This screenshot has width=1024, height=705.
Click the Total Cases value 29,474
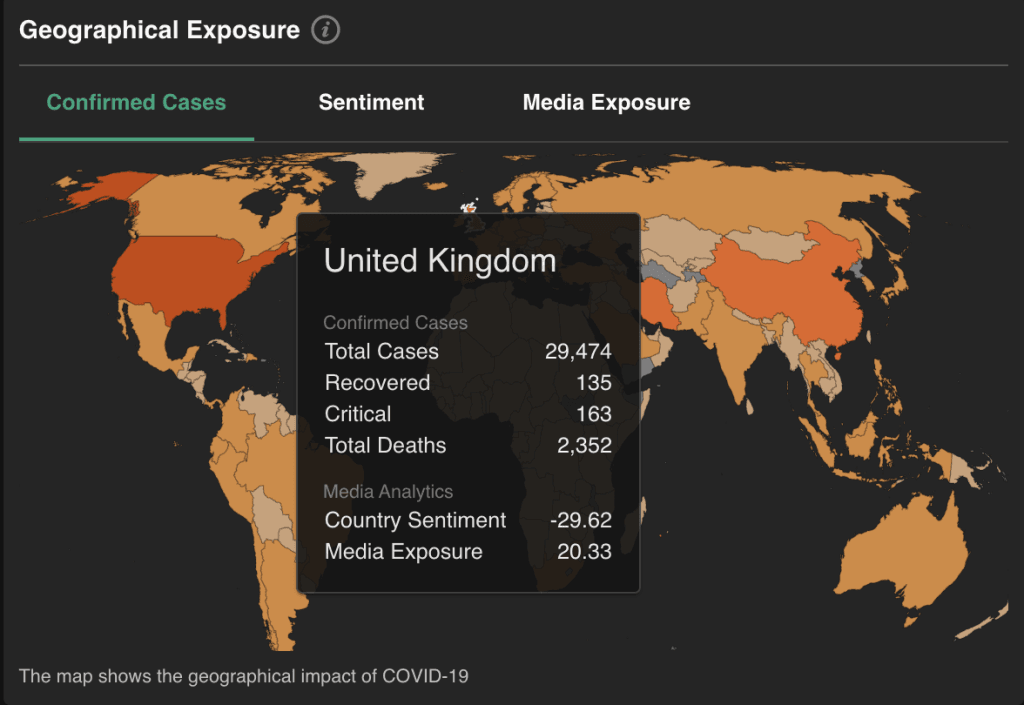click(578, 351)
